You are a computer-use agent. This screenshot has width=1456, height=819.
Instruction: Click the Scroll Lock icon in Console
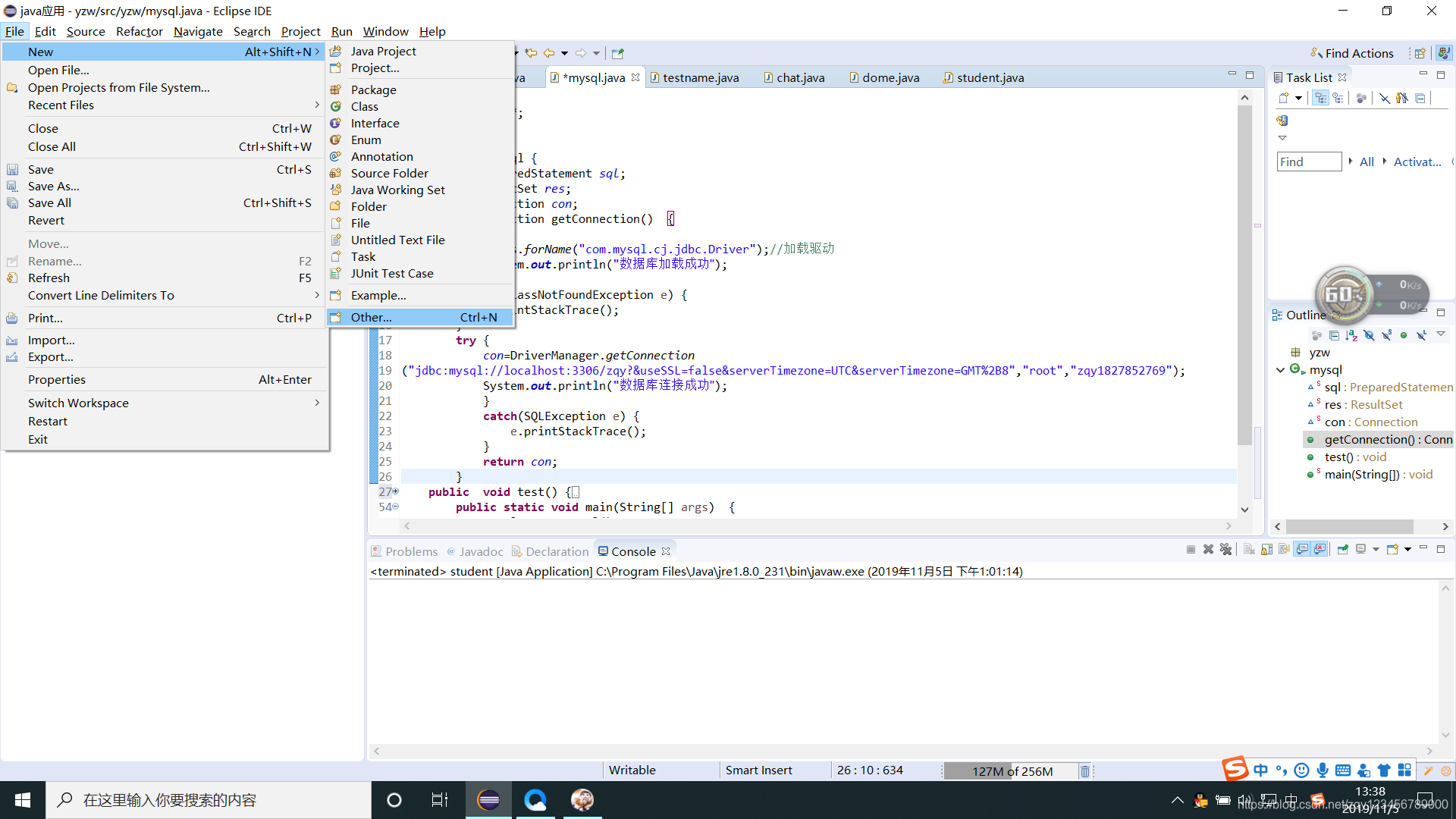point(1266,550)
